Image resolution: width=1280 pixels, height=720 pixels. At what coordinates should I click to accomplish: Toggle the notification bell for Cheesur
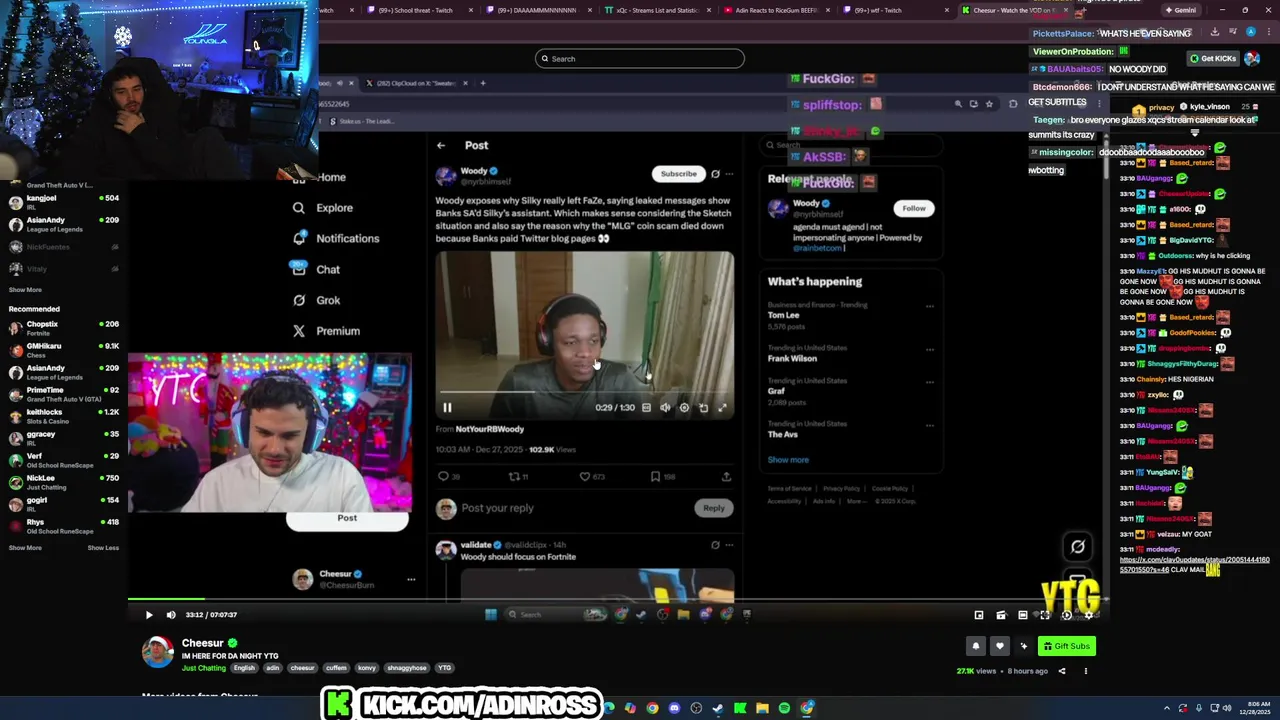tap(976, 646)
